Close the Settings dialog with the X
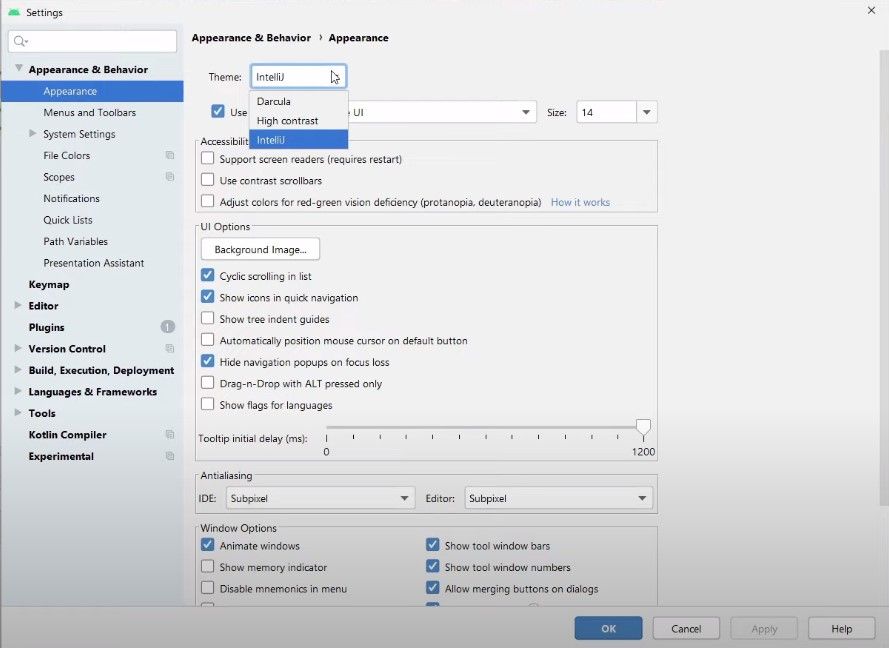The width and height of the screenshot is (889, 648). 871,11
